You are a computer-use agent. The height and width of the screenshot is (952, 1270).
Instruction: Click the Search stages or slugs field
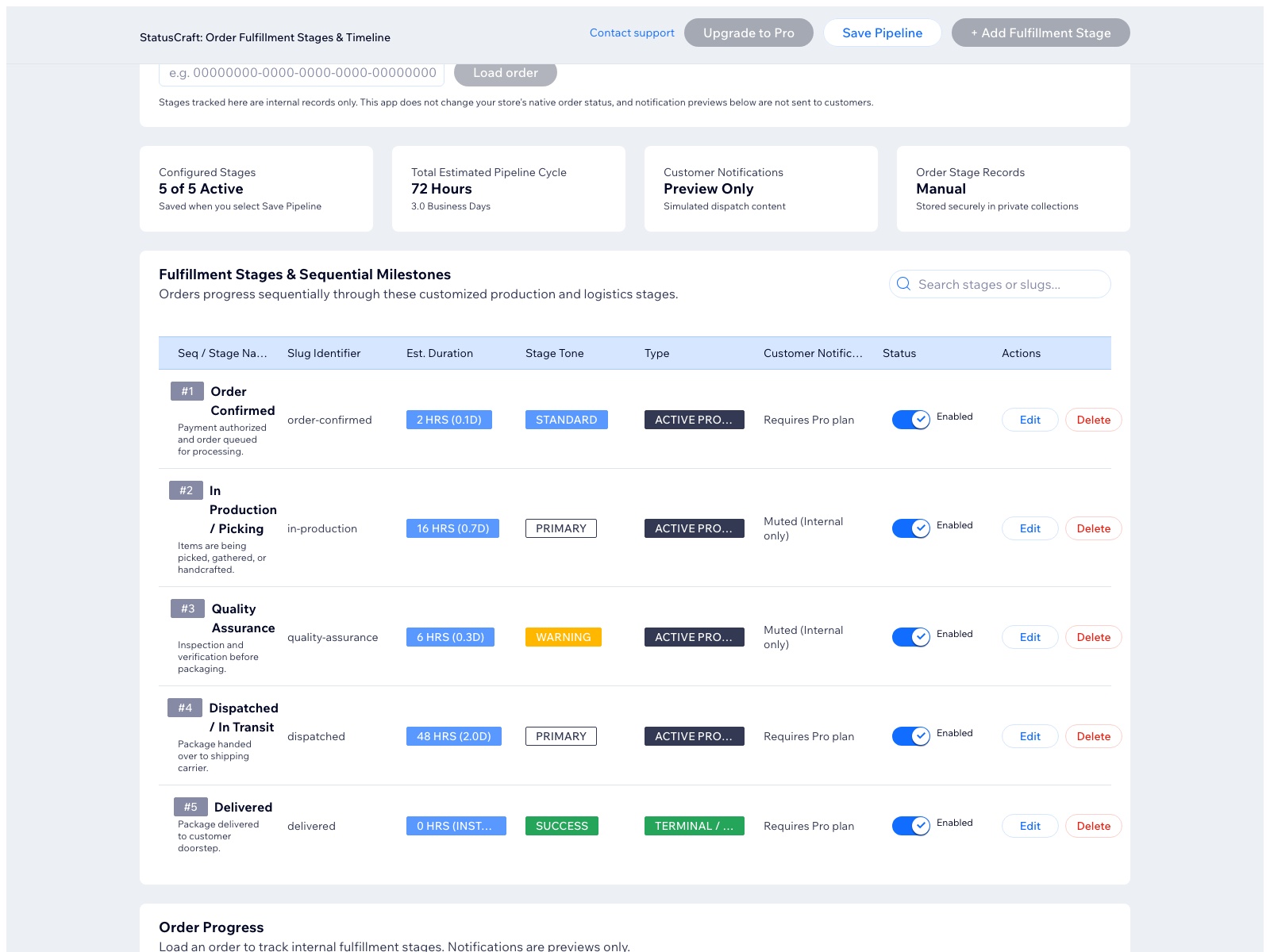point(1000,284)
